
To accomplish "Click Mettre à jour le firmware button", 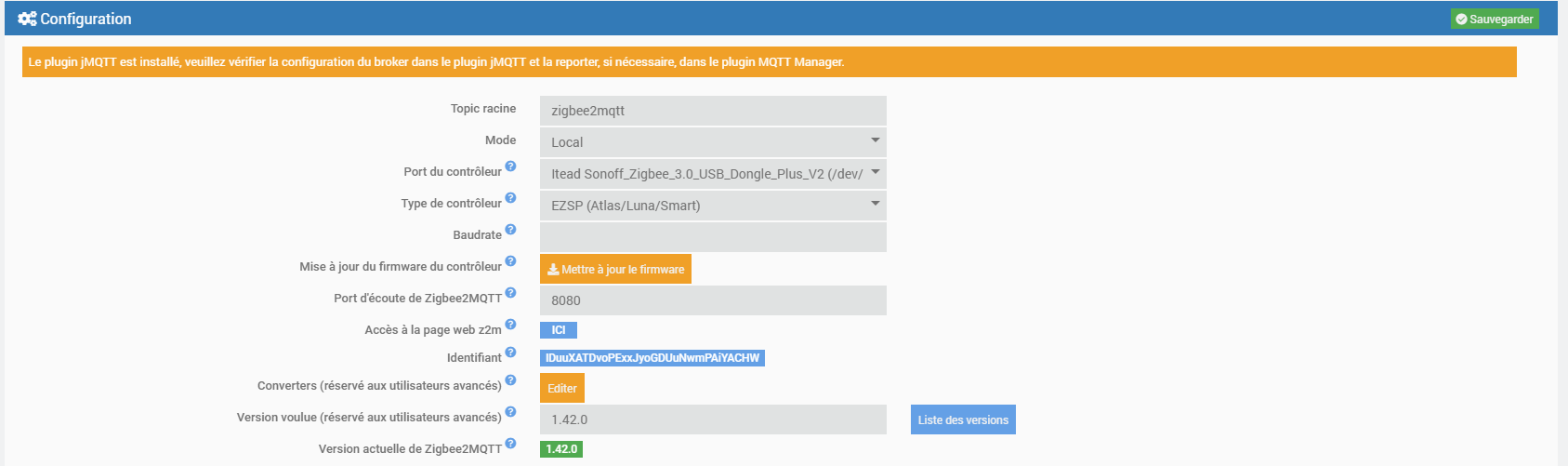I will click(615, 269).
